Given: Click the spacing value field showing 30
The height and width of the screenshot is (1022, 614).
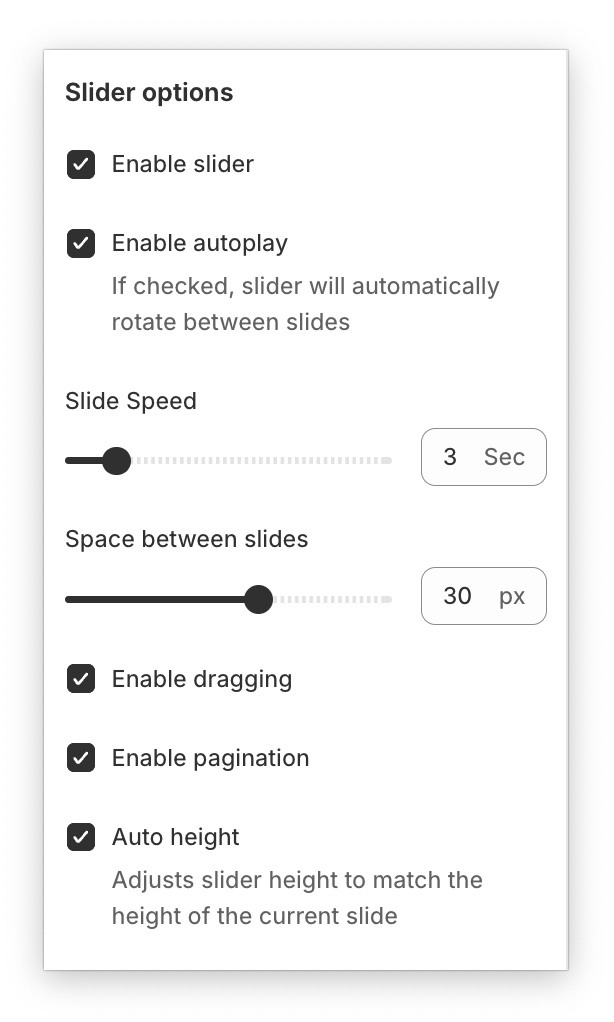Looking at the screenshot, I should click(457, 596).
